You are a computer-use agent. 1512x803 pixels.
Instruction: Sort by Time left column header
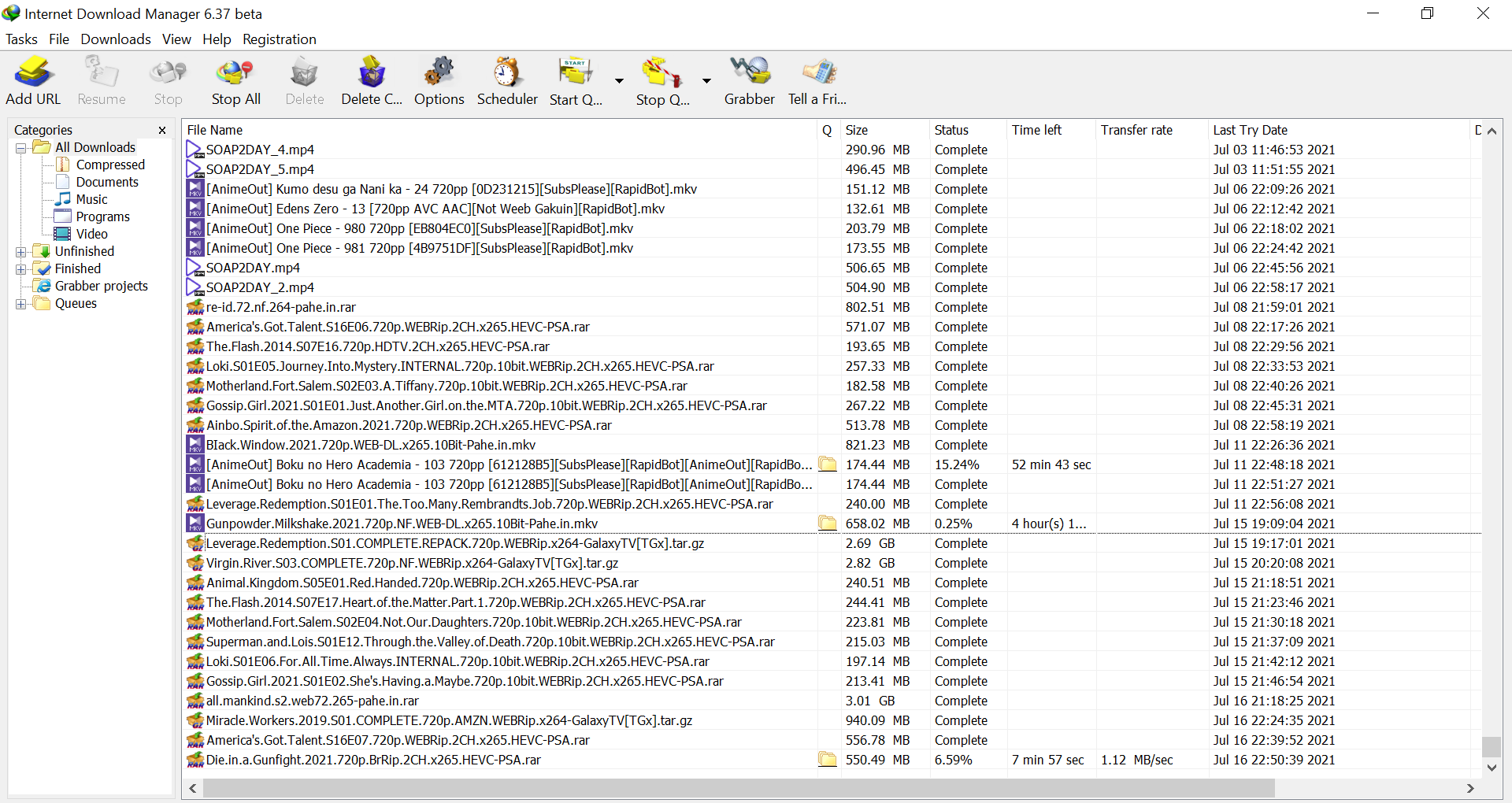[x=1051, y=130]
